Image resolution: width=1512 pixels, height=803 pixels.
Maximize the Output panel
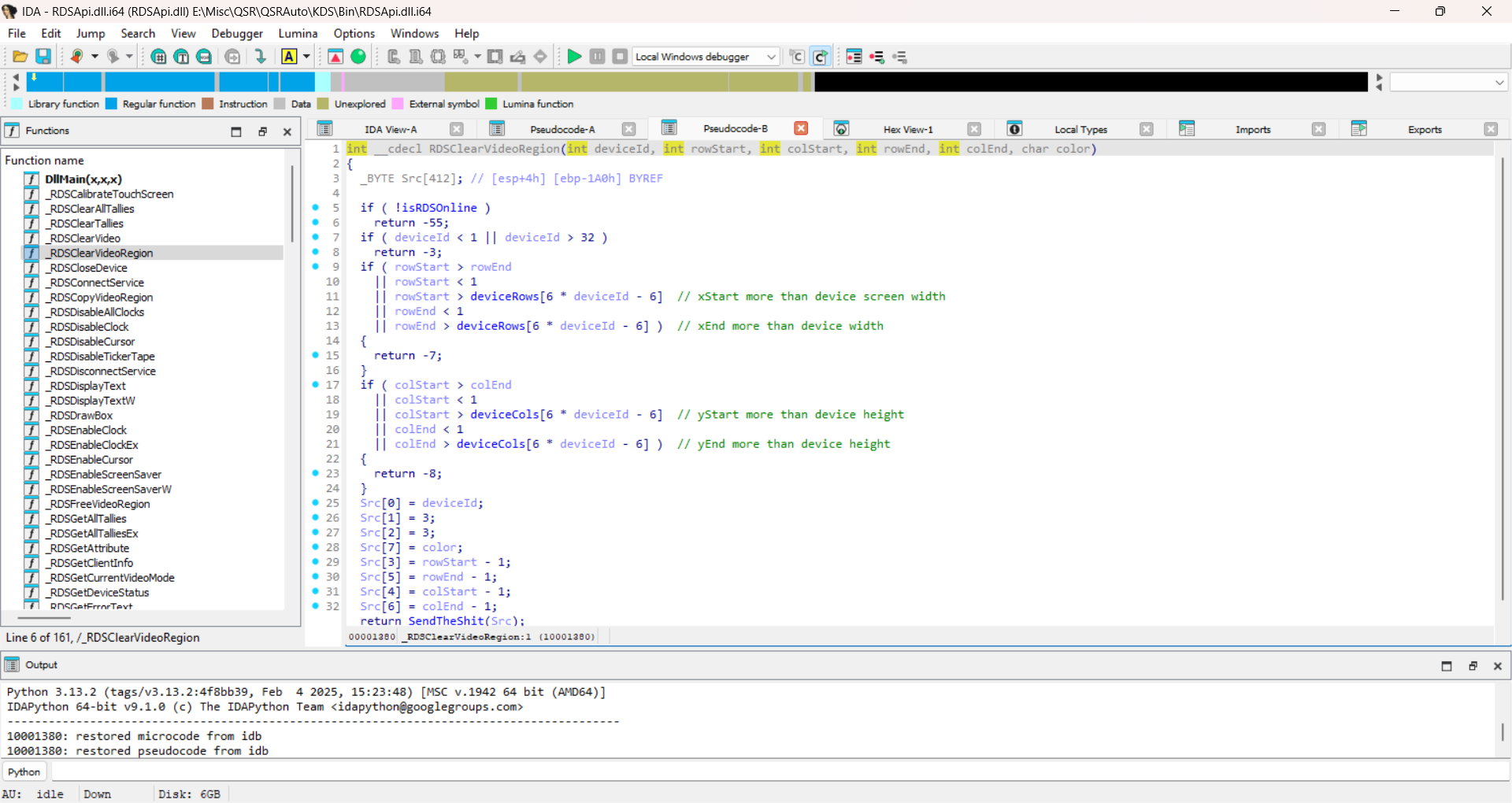tap(1447, 666)
